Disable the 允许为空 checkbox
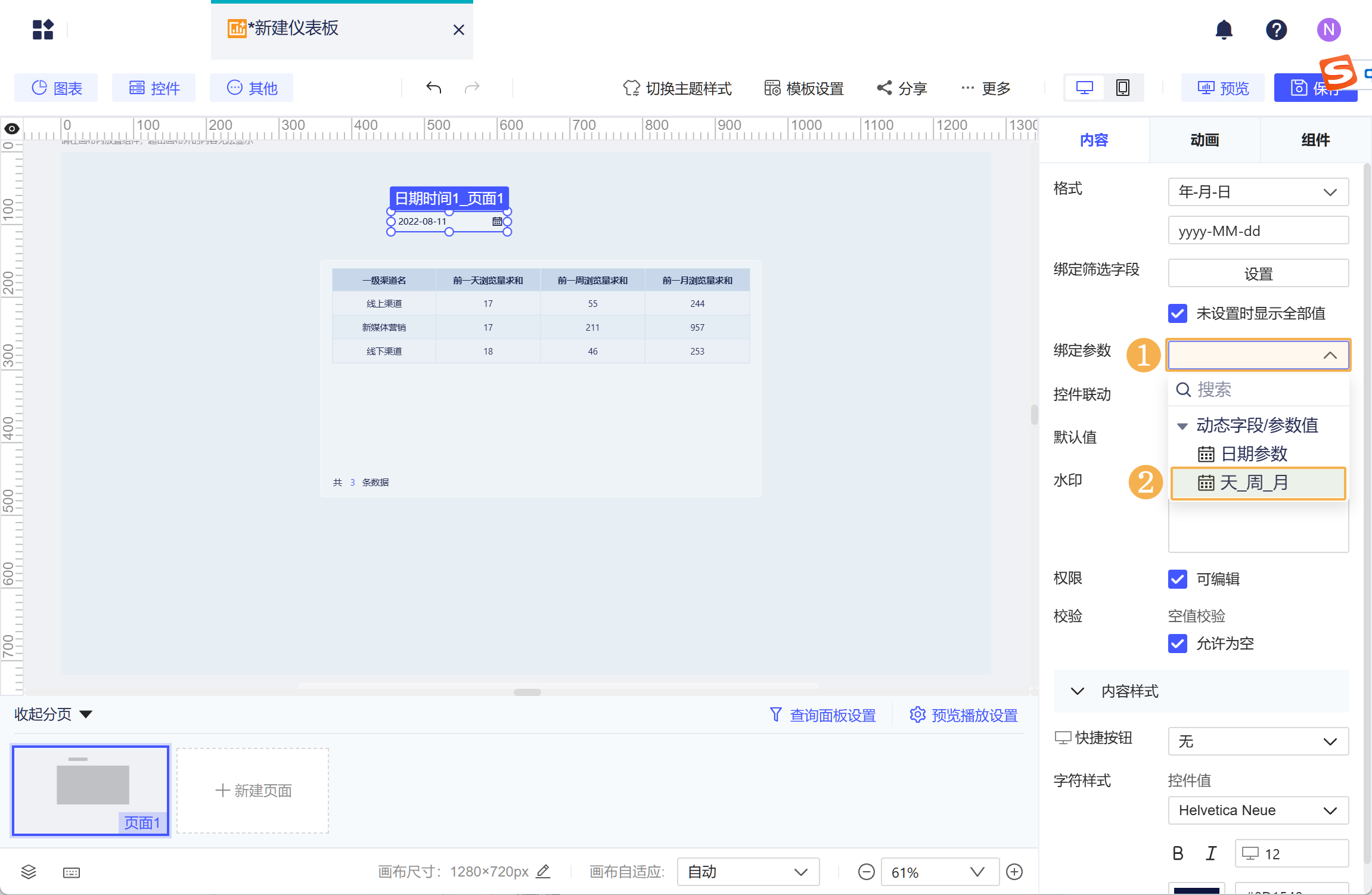Image resolution: width=1372 pixels, height=895 pixels. 1177,644
